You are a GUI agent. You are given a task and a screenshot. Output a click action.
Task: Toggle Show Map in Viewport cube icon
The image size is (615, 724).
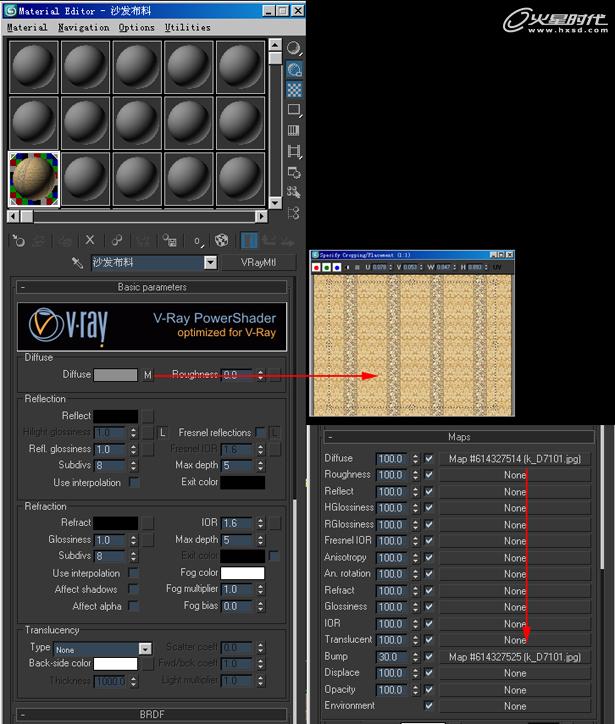[x=222, y=241]
